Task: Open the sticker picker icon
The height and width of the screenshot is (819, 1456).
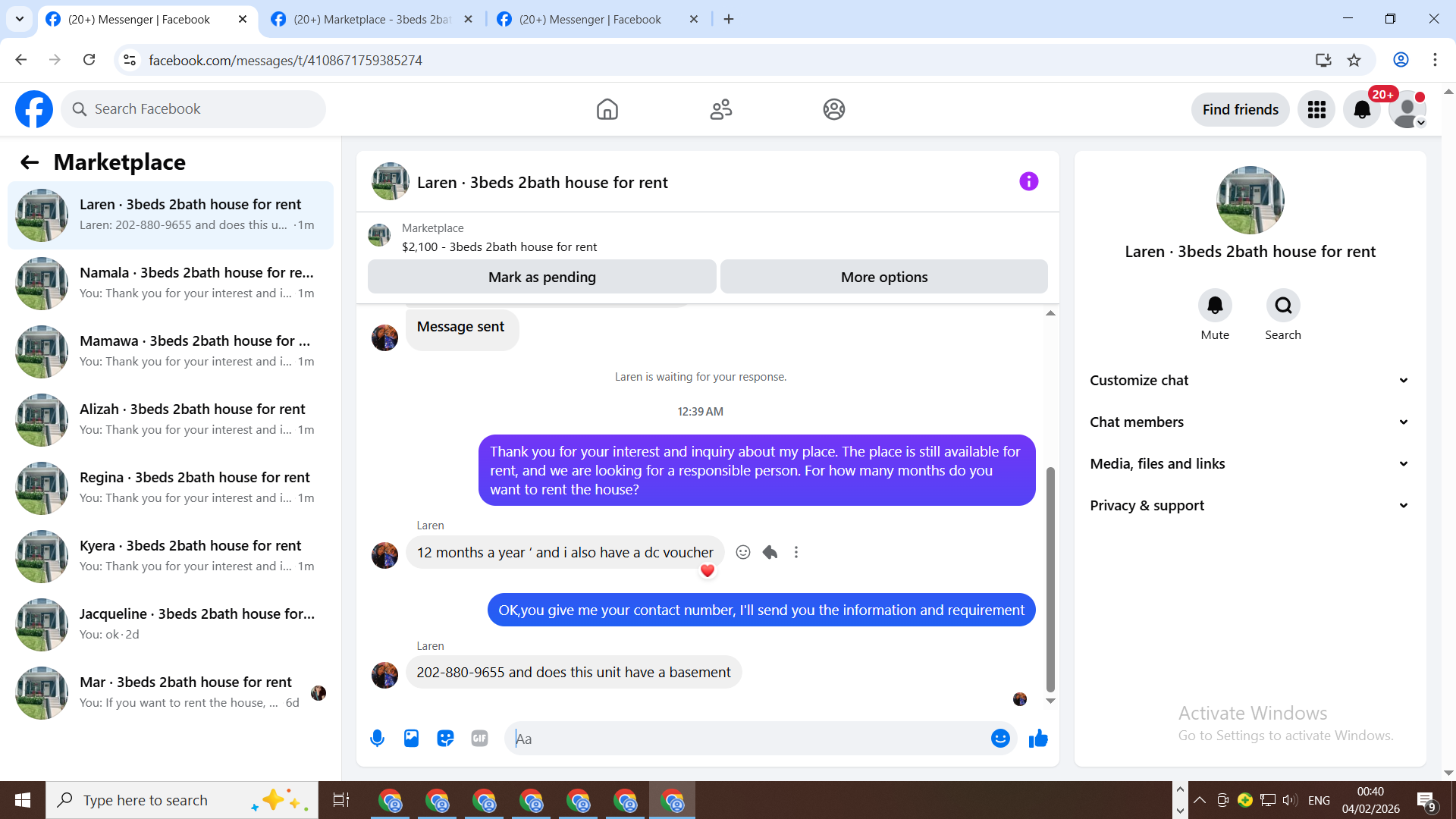Action: tap(445, 738)
